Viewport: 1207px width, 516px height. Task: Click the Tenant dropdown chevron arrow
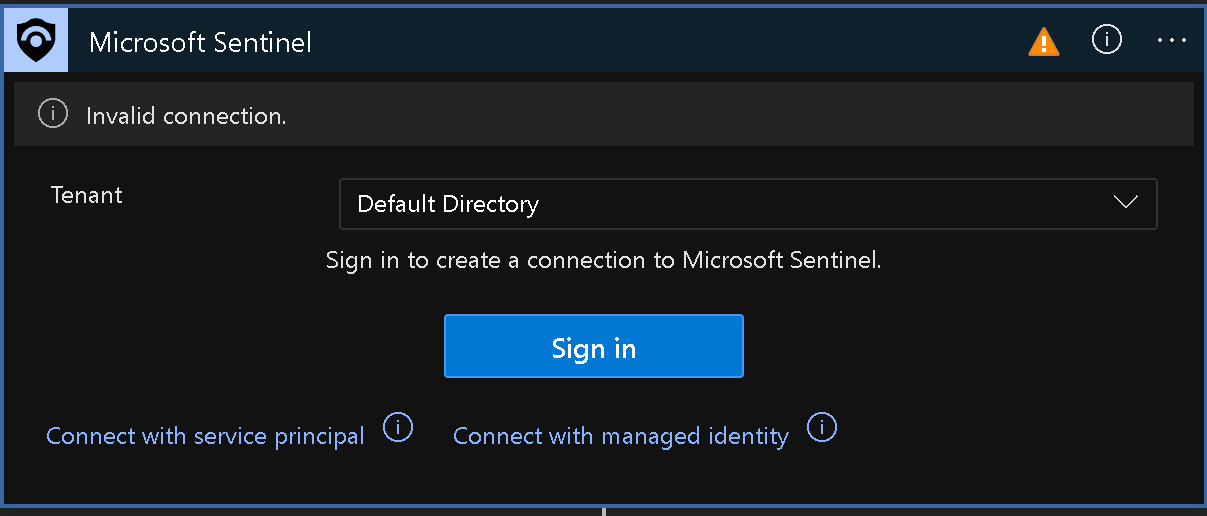pyautogui.click(x=1125, y=203)
